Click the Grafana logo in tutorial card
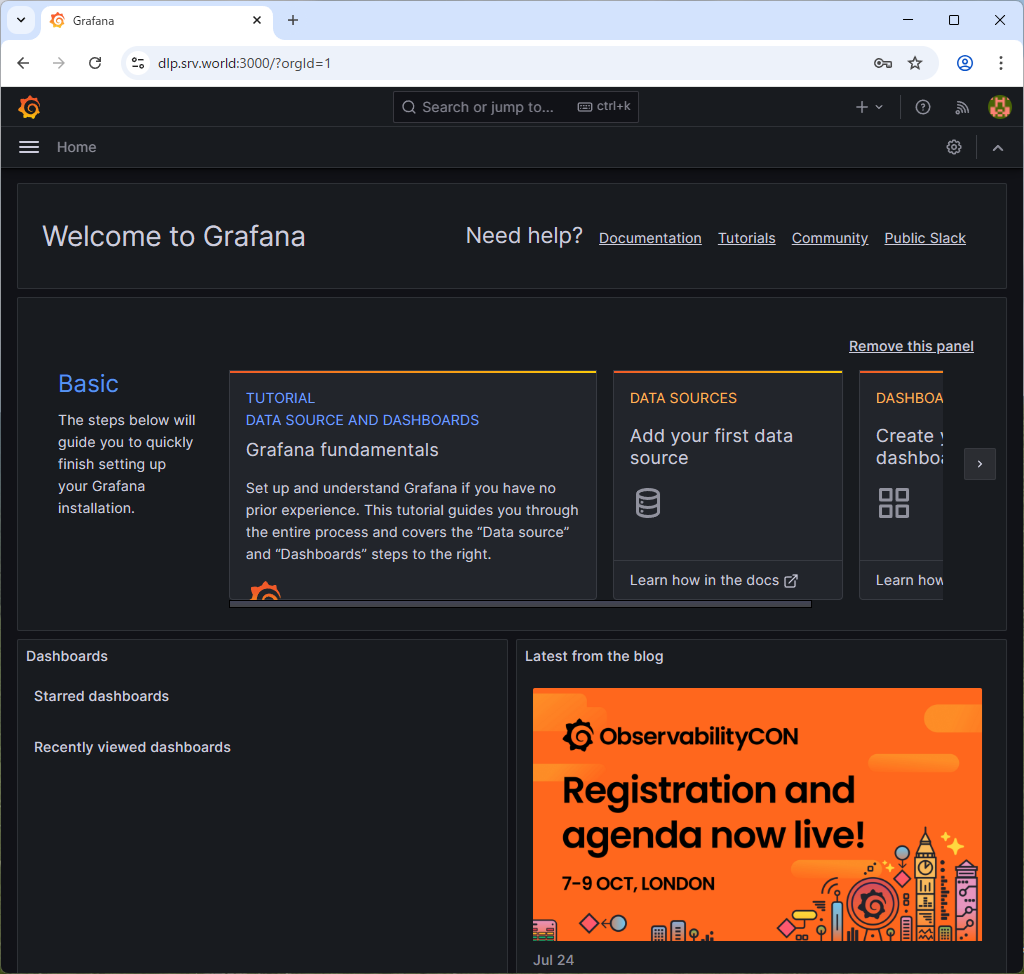Image resolution: width=1024 pixels, height=974 pixels. point(265,590)
